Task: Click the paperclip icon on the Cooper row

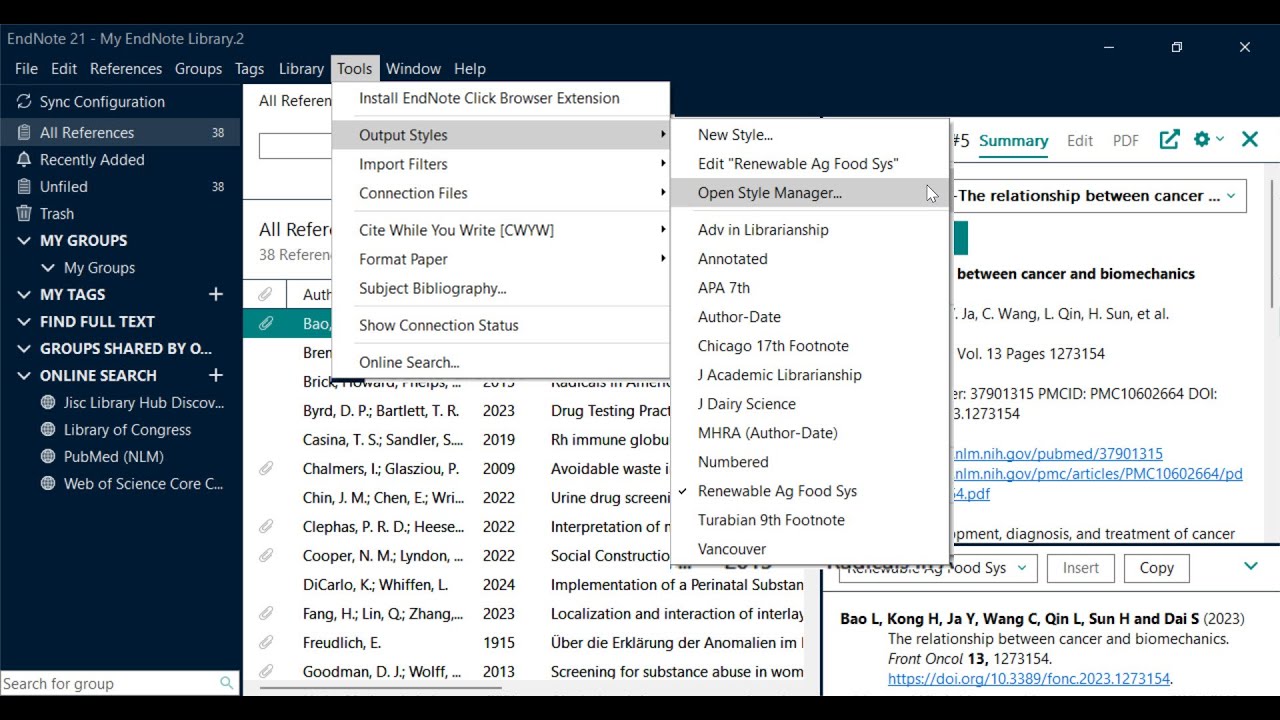Action: click(265, 555)
